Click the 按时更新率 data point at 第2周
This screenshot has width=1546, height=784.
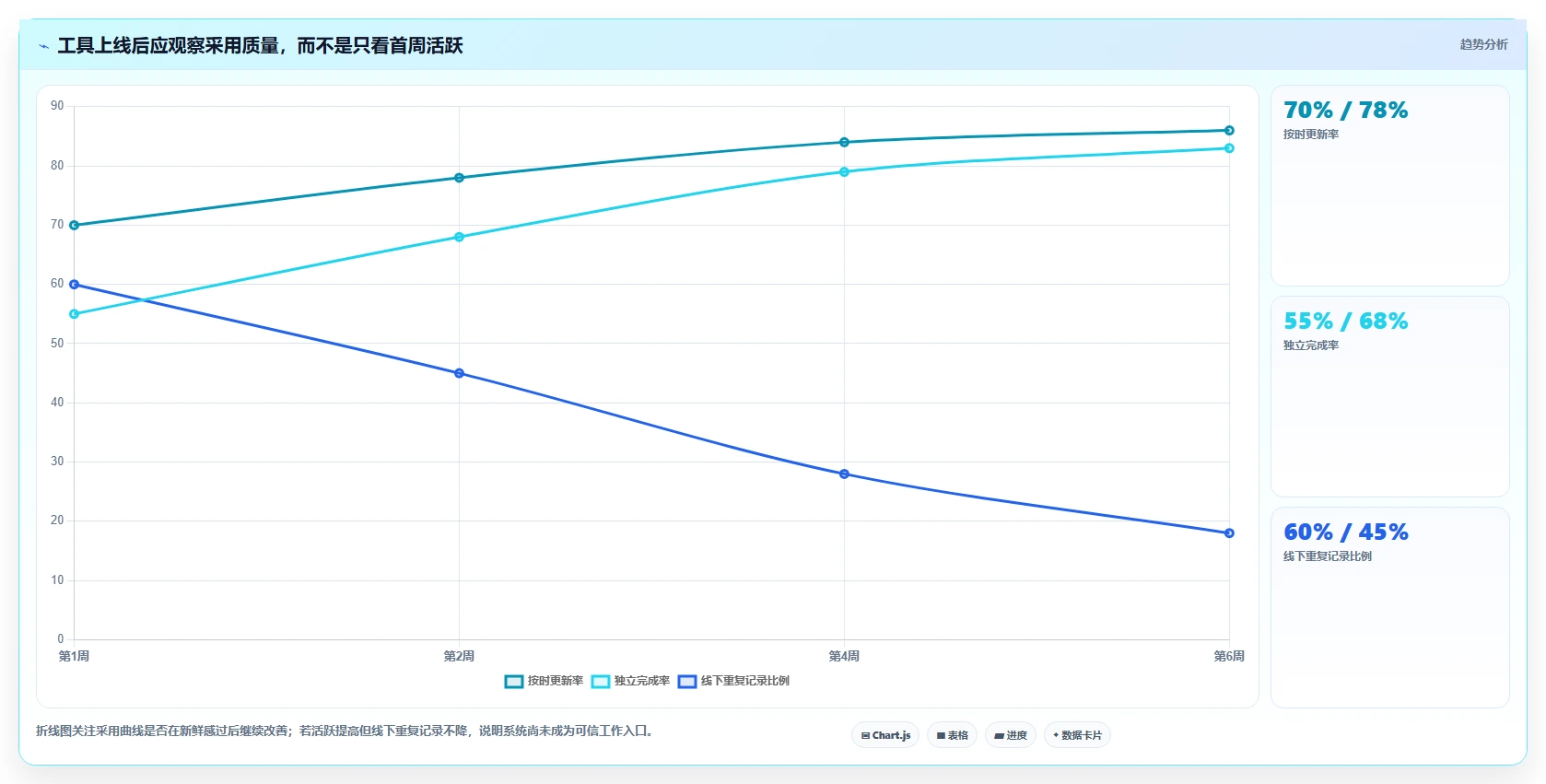(x=459, y=178)
